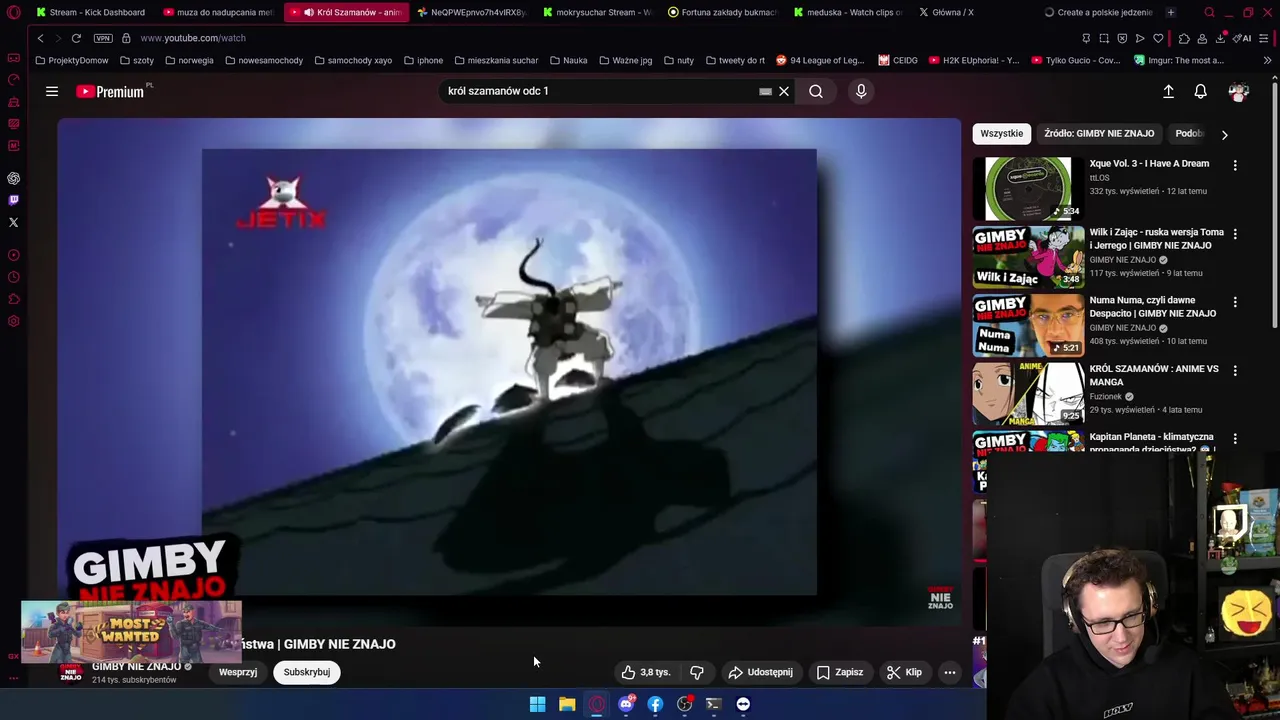The image size is (1280, 720).
Task: Clear the search box with the X icon
Action: [784, 91]
